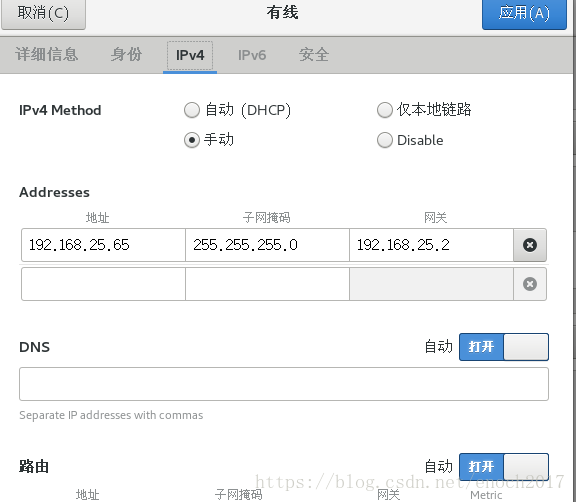Click the 有线 window title

click(x=282, y=13)
